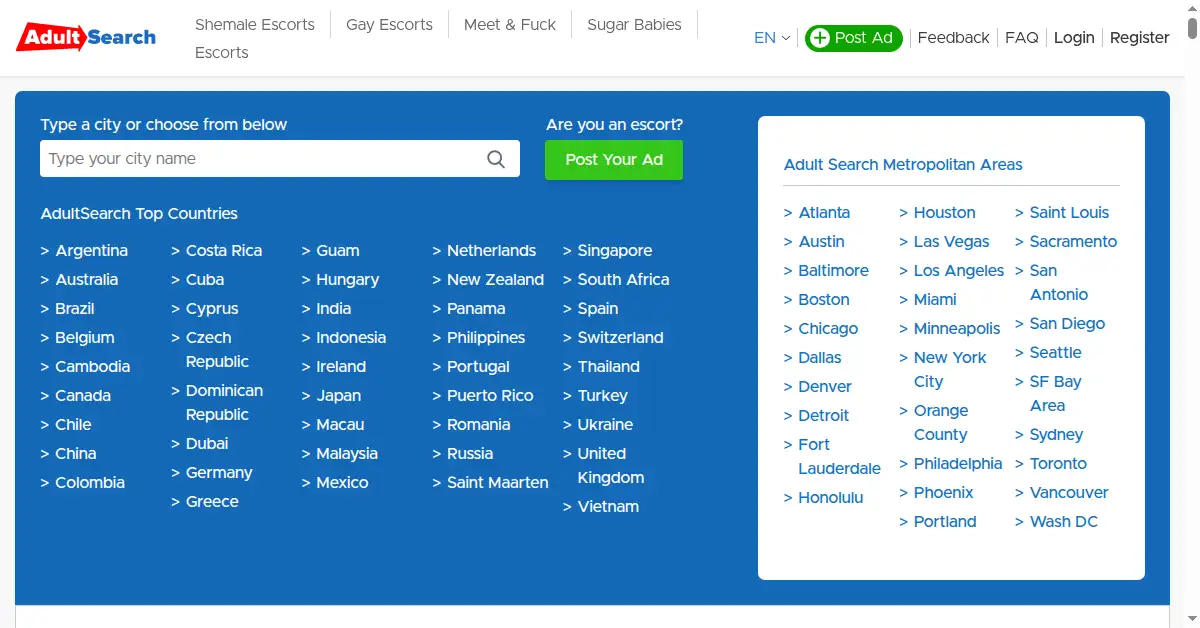Select Fort Lauderdale metro area
Image resolution: width=1200 pixels, height=628 pixels.
pyautogui.click(x=839, y=457)
